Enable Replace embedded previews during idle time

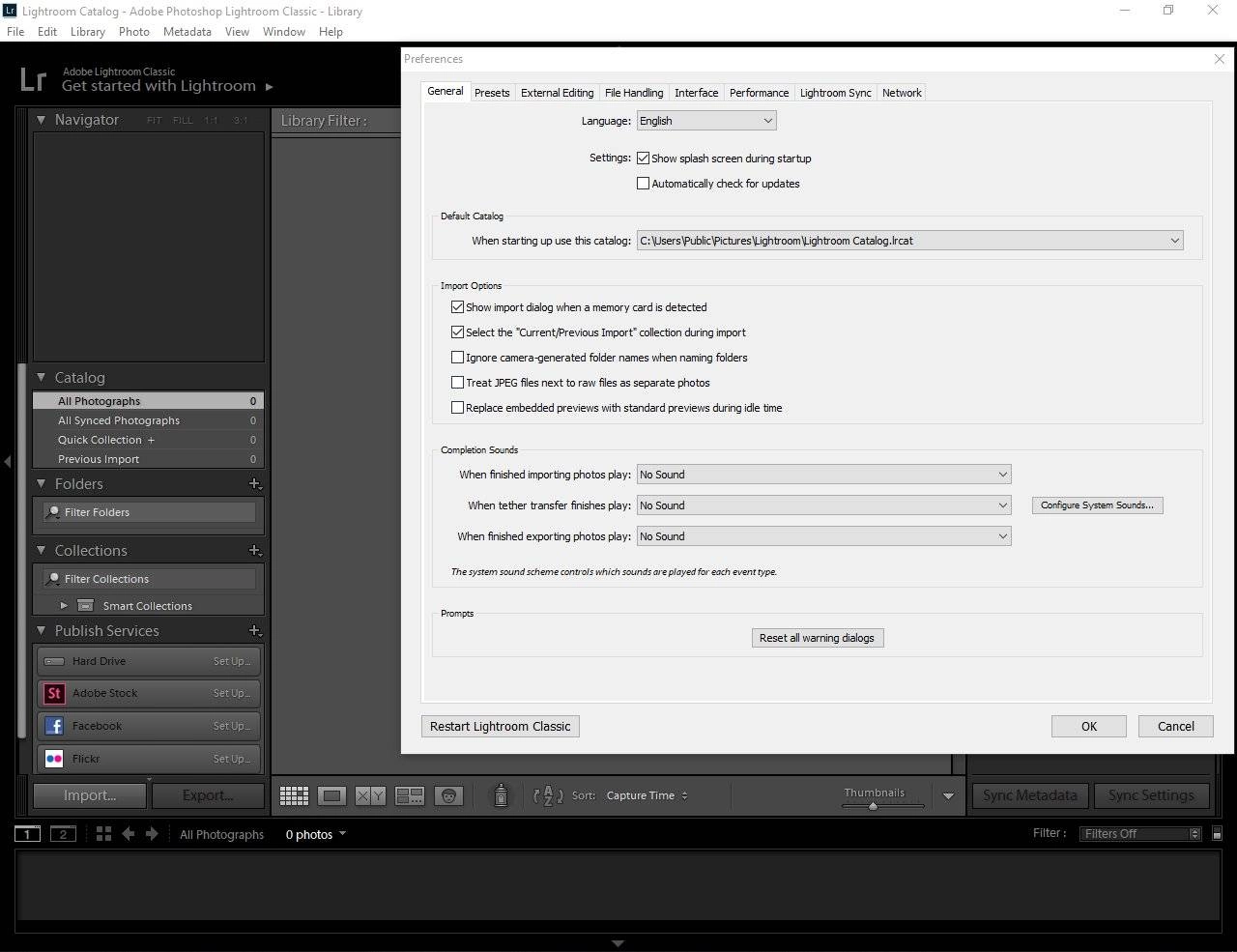click(x=457, y=408)
